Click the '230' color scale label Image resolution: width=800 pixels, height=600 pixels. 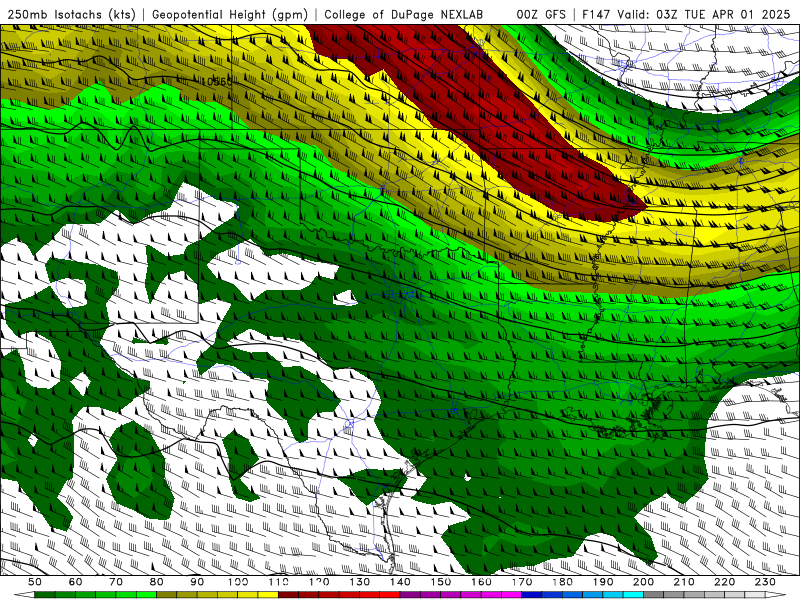point(765,582)
